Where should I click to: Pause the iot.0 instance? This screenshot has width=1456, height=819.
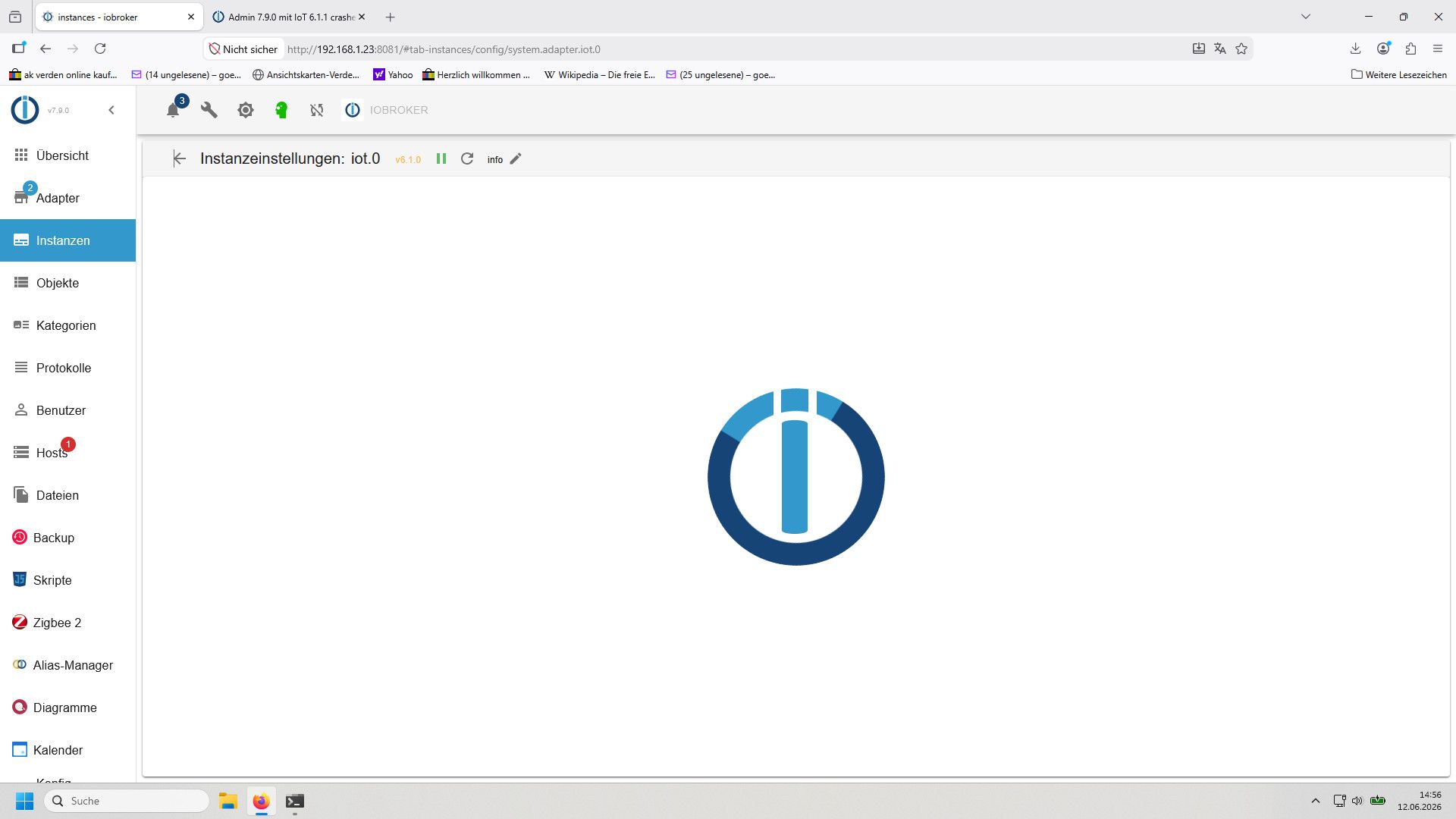coord(441,158)
